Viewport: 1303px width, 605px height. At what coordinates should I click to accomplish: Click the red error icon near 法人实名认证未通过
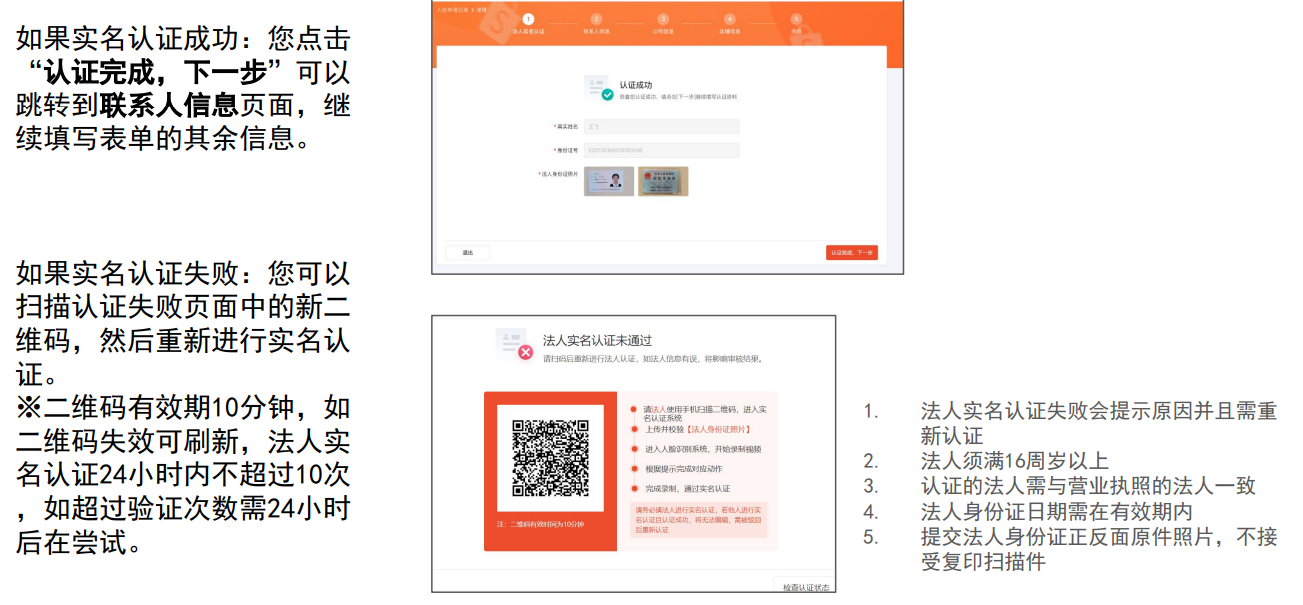tap(527, 350)
